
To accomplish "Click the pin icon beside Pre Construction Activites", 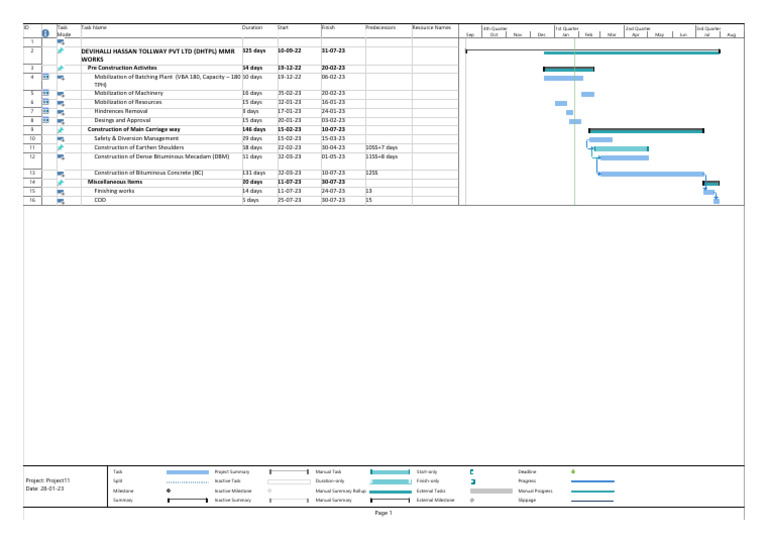I will tap(61, 68).
